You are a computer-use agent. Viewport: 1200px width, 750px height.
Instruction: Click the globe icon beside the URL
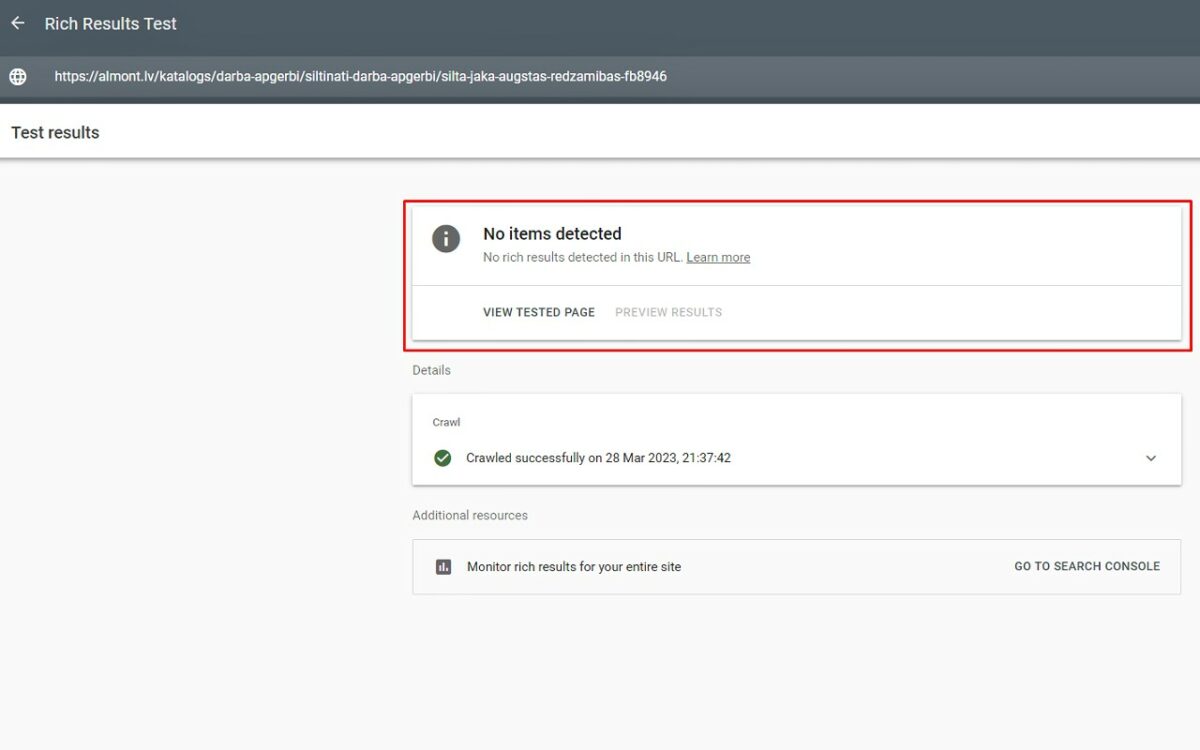(18, 76)
